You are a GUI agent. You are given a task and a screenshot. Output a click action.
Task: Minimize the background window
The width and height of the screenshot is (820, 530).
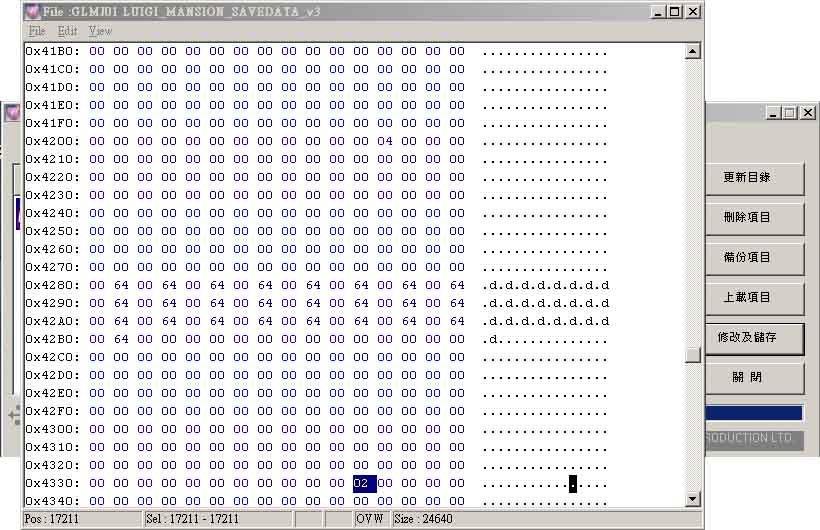773,112
